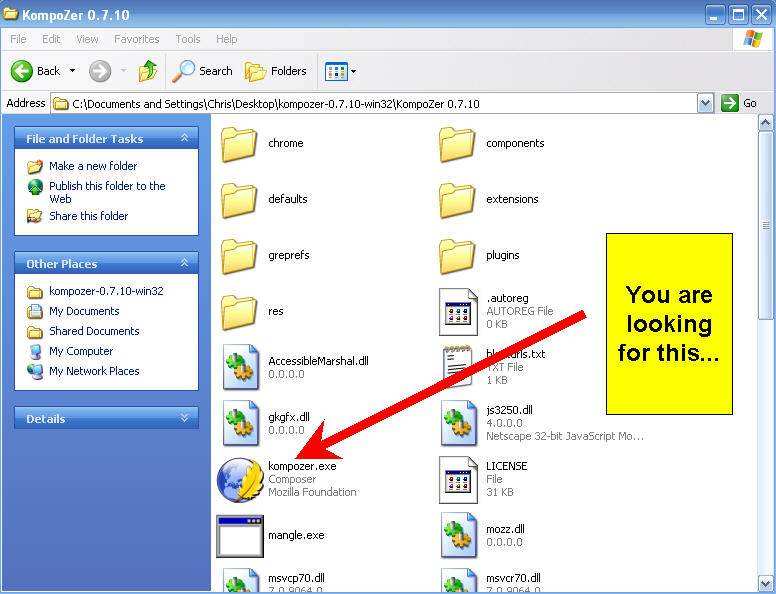Select the kompozer.exe globe icon
This screenshot has width=776, height=594.
point(240,479)
